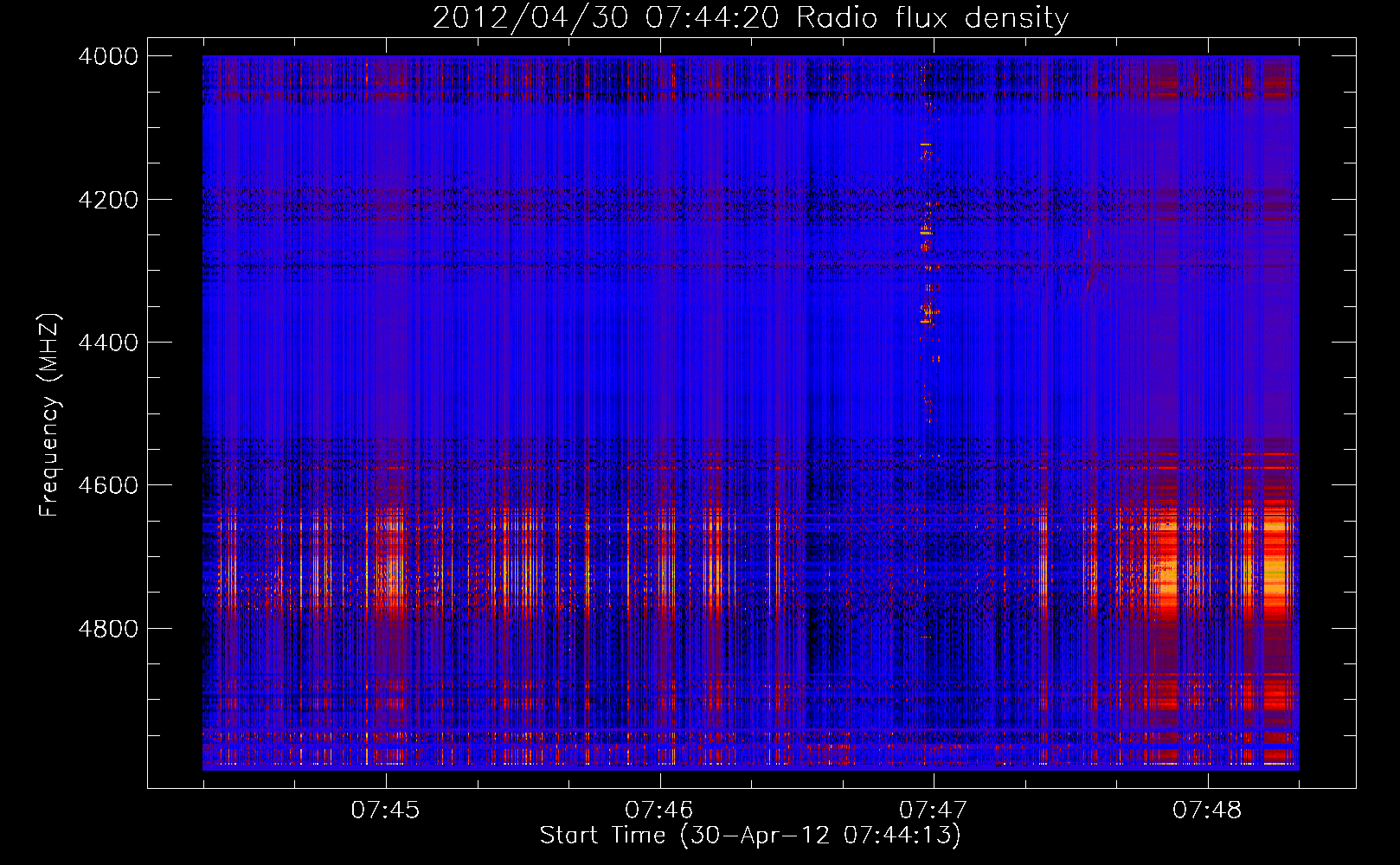Click the 4200 frequency tick label
This screenshot has width=1400, height=865.
[x=108, y=200]
